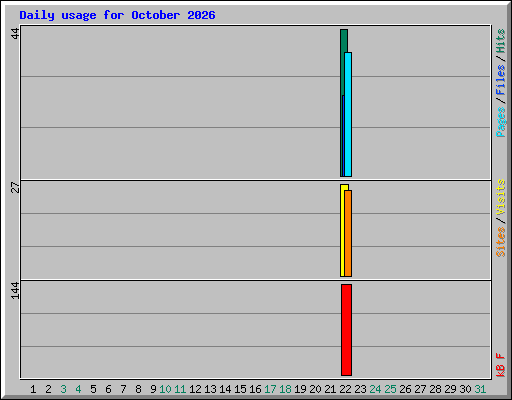This screenshot has width=512, height=400.
Task: Click day 20 on the date axis
Action: click(x=315, y=389)
